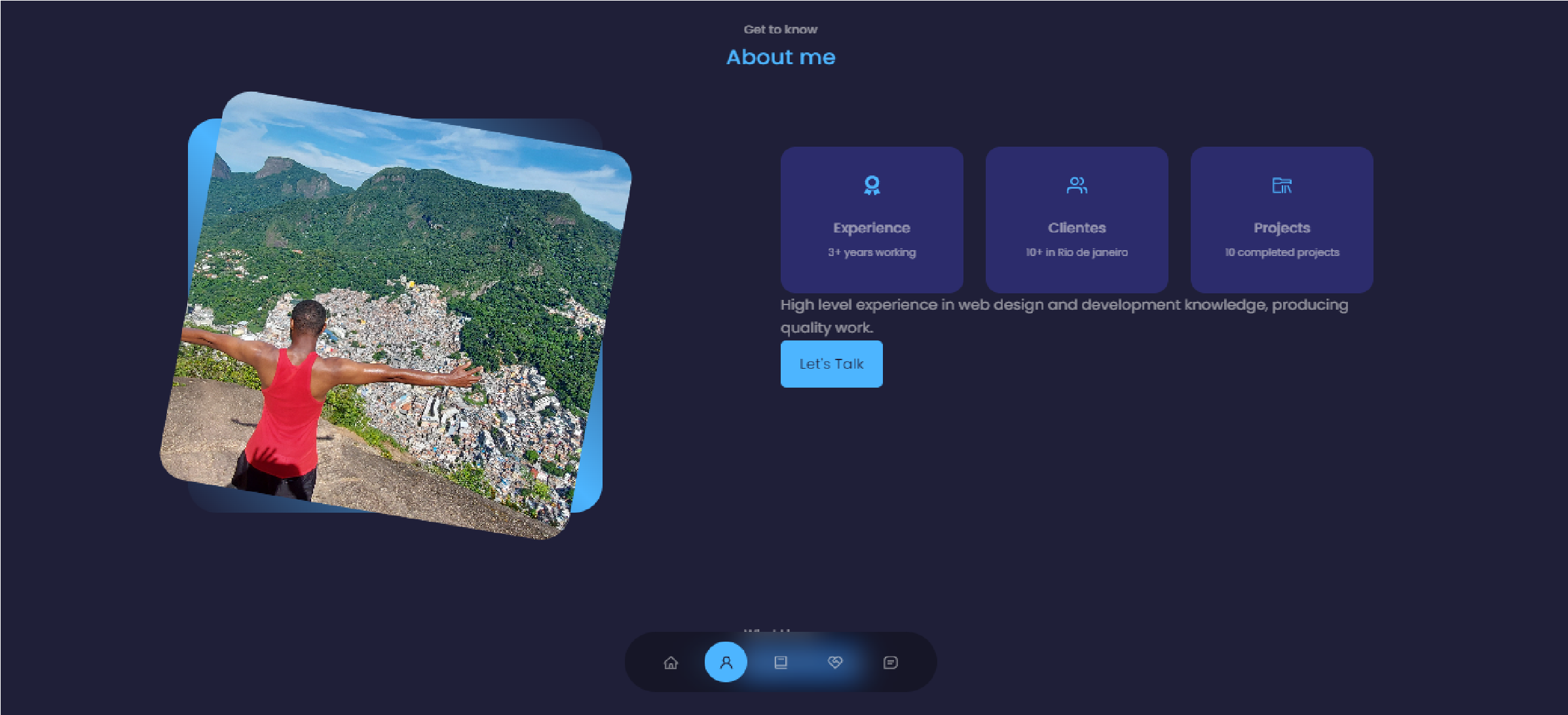Select the About person icon in navbar
Viewport: 1568px width, 715px height.
tap(726, 663)
